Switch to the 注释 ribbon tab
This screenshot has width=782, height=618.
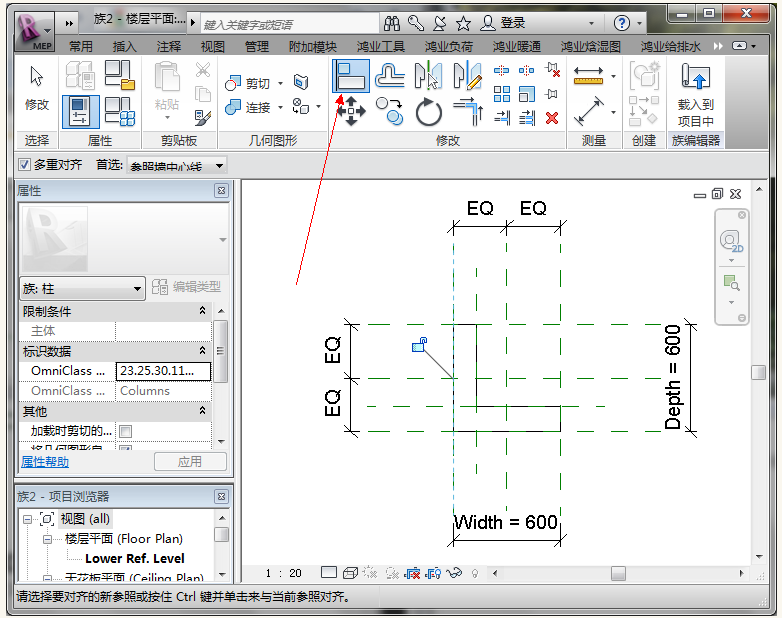tap(169, 46)
